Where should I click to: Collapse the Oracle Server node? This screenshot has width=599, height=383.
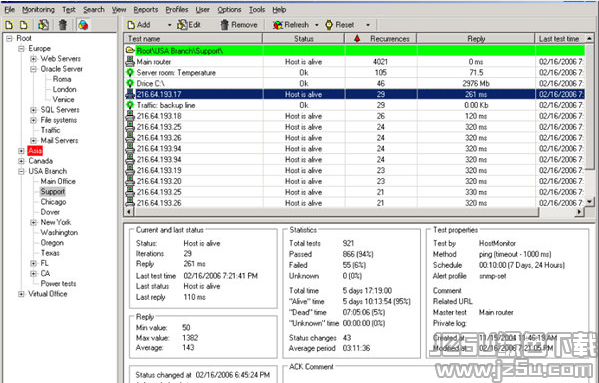(x=34, y=69)
